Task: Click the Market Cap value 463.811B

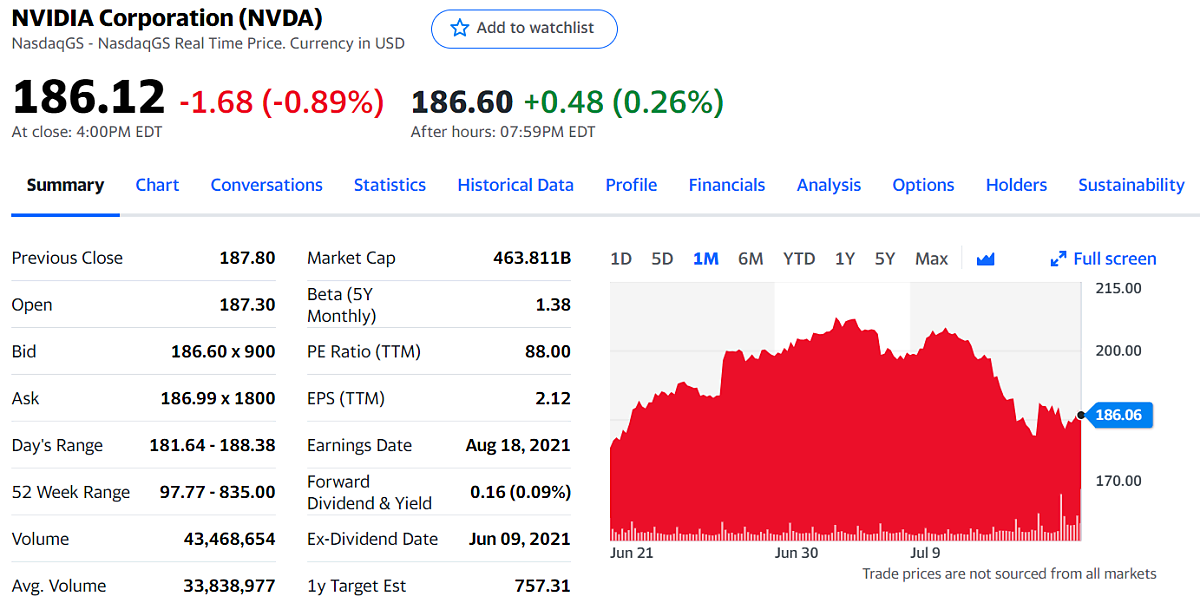Action: (x=532, y=258)
